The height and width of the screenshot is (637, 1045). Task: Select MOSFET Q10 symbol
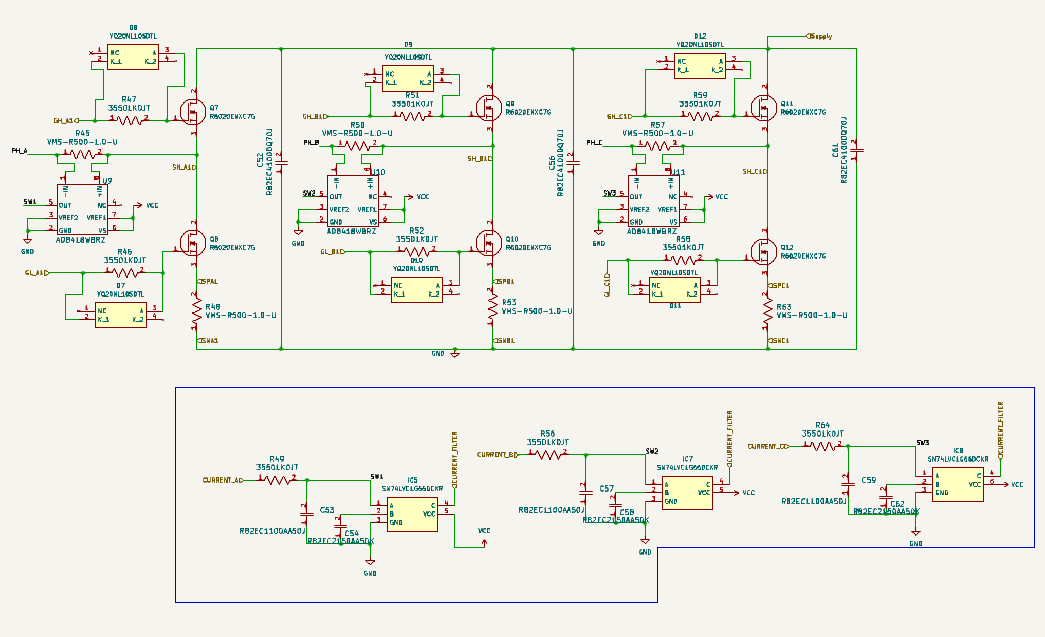click(489, 243)
